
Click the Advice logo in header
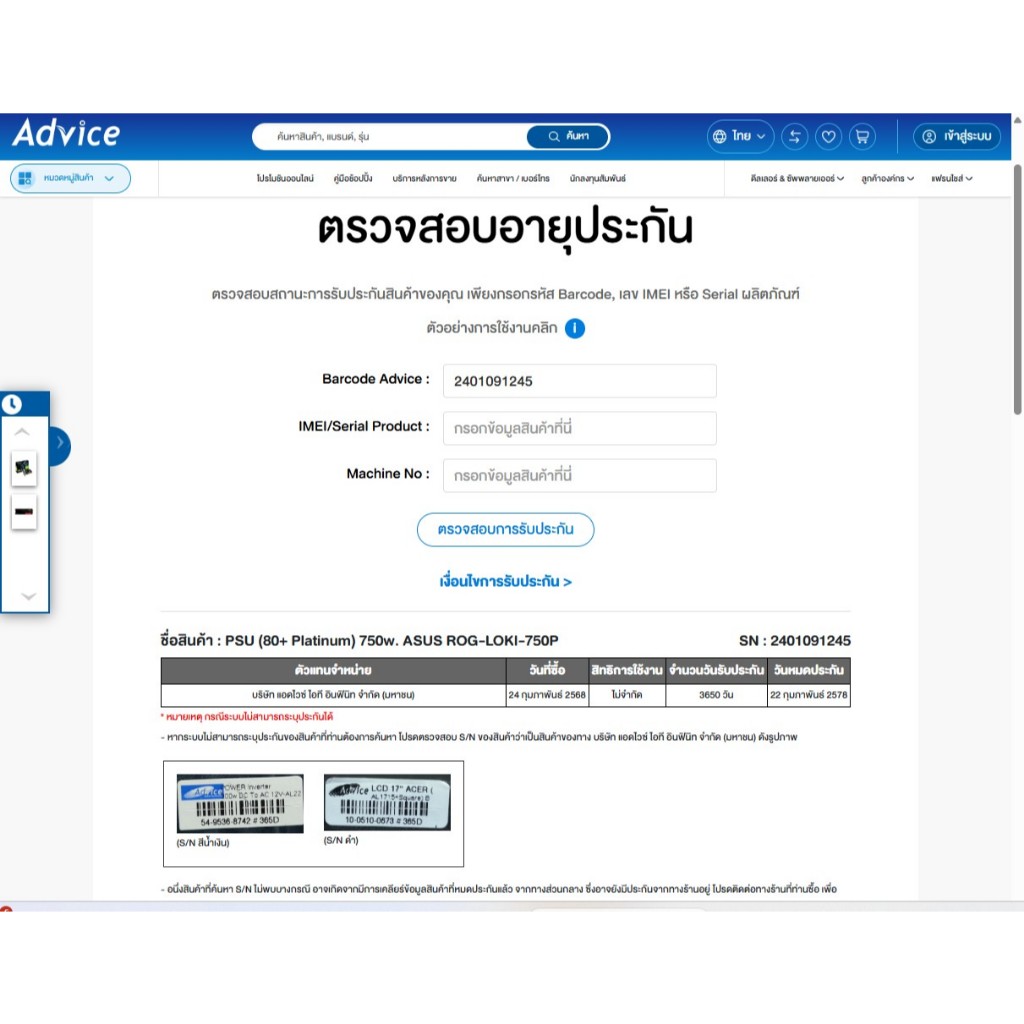[x=66, y=134]
